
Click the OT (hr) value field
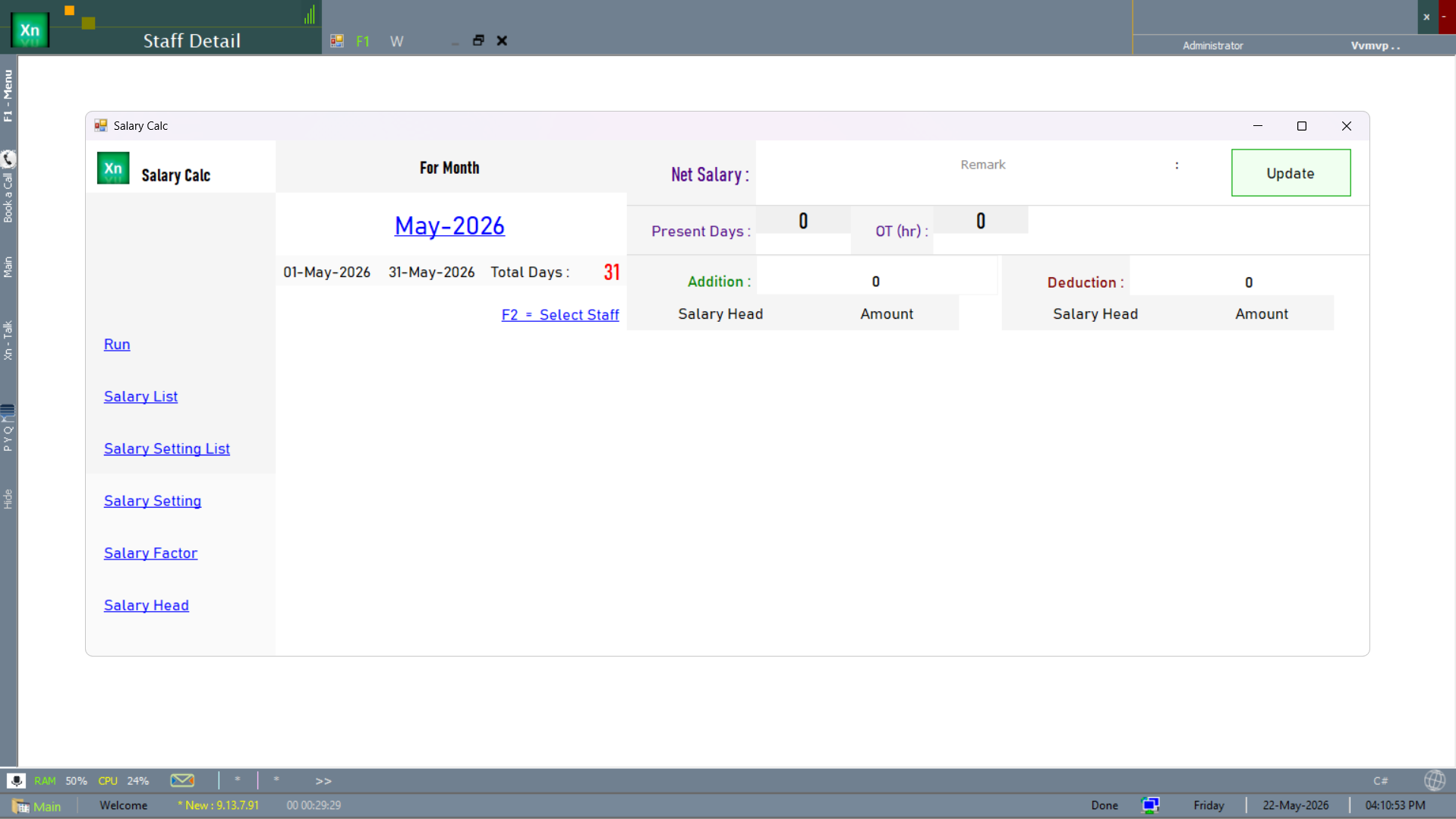[x=981, y=221]
